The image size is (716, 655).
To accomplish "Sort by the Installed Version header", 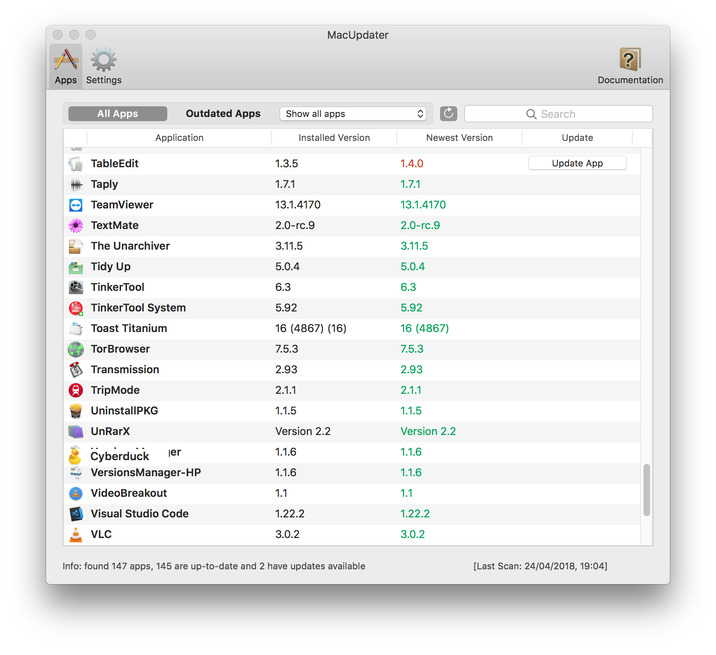I will click(x=333, y=138).
